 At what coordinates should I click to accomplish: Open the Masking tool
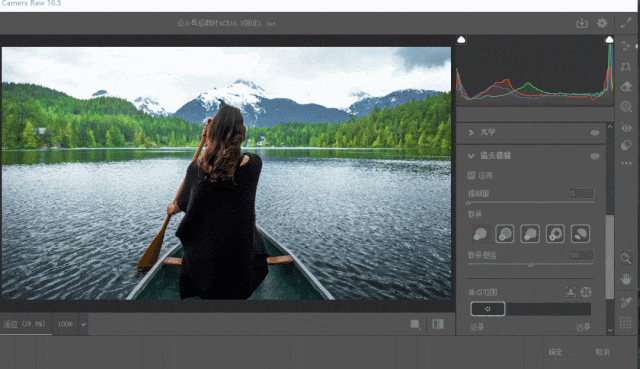point(626,107)
